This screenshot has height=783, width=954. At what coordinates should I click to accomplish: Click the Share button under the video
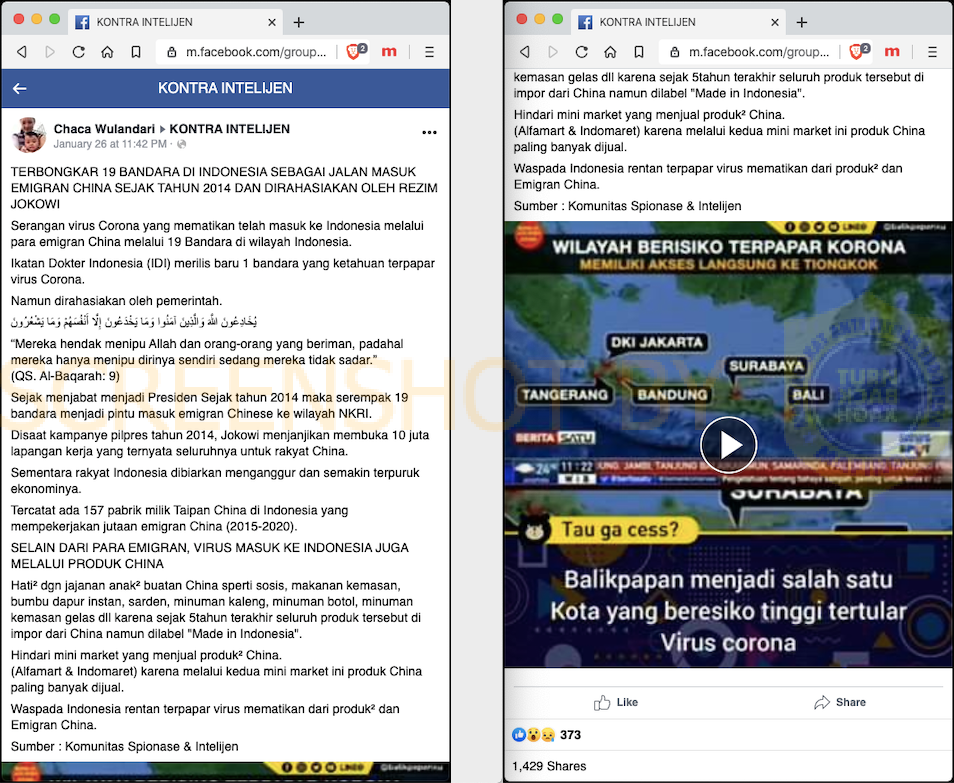[x=840, y=702]
